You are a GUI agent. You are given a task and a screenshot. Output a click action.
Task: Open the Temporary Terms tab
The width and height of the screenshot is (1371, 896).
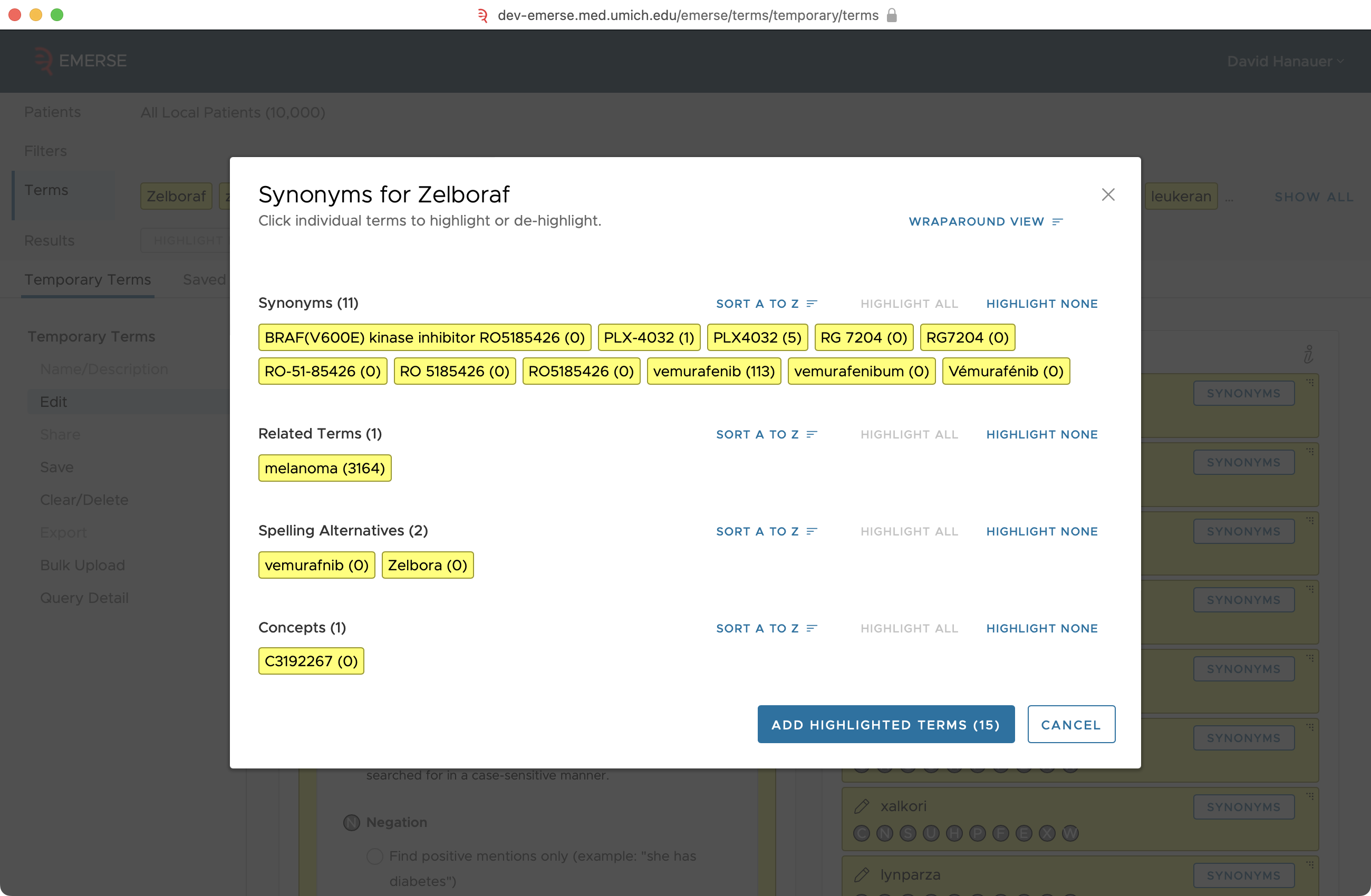88,279
